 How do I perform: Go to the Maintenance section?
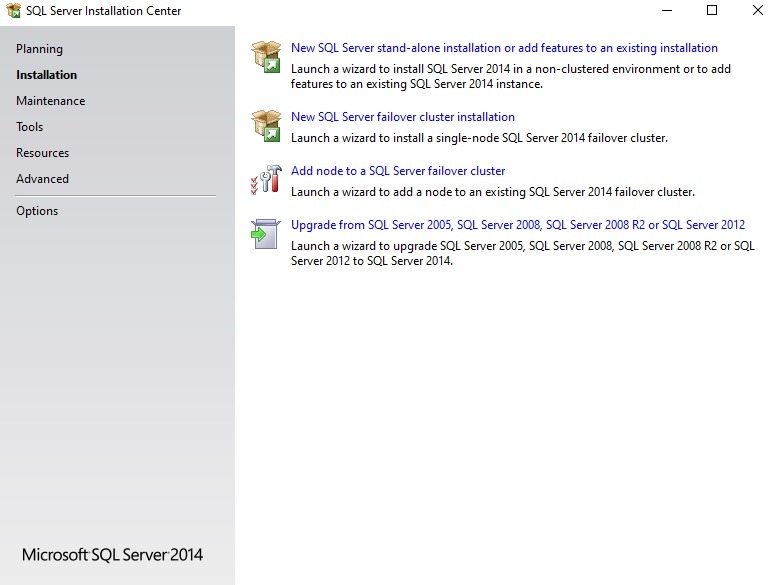[50, 101]
